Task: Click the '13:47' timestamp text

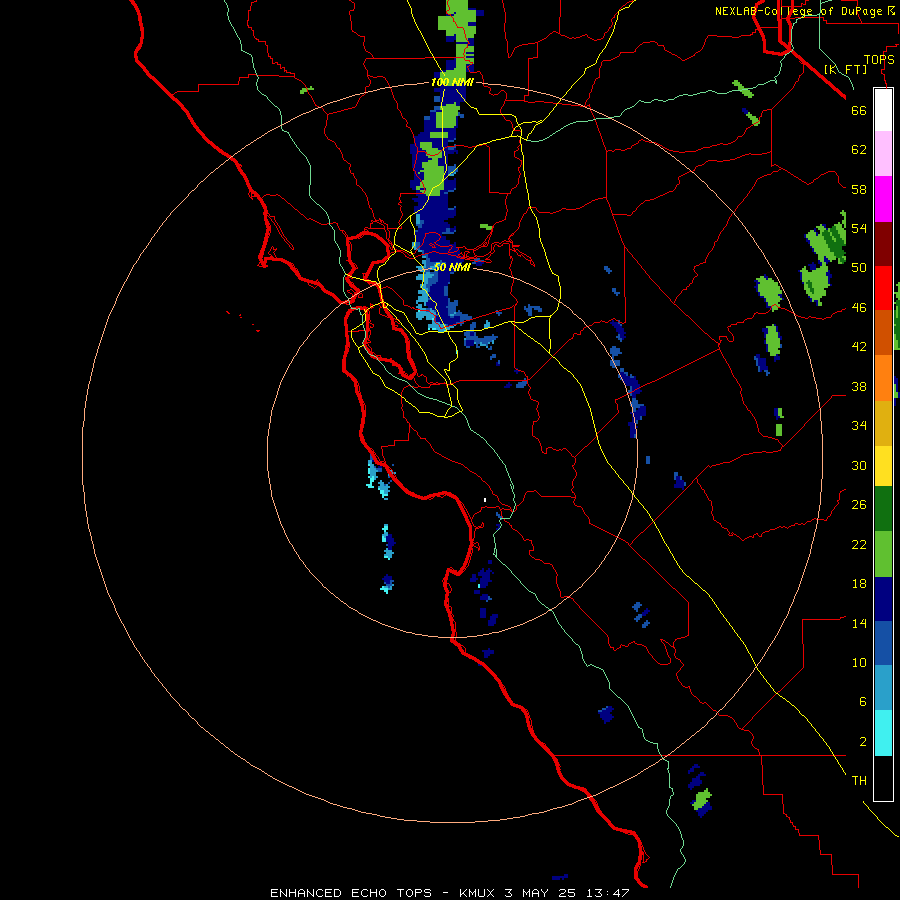Action: (608, 893)
